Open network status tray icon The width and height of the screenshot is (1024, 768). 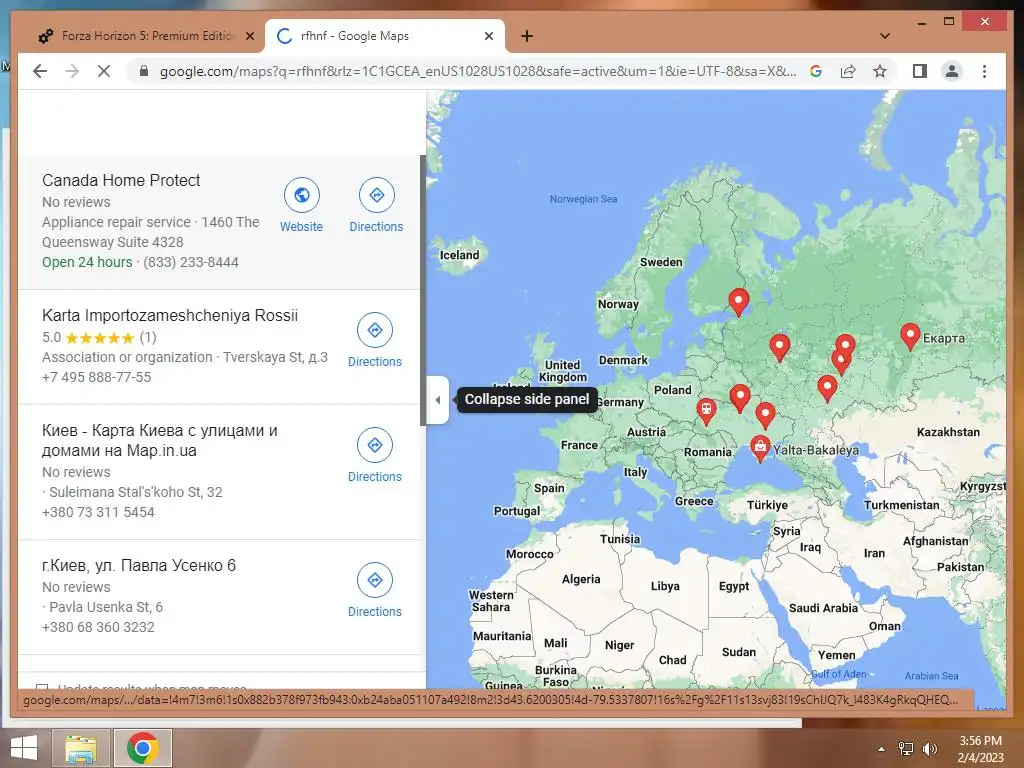(x=906, y=749)
